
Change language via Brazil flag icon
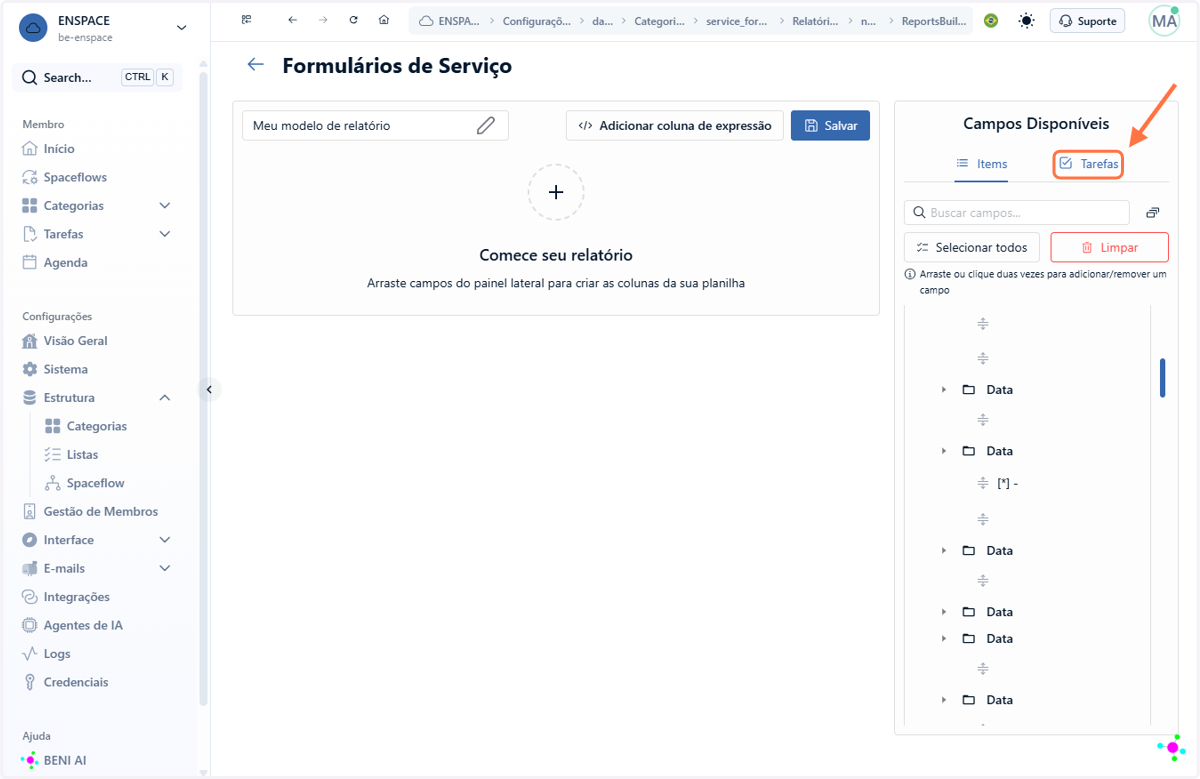pos(991,20)
